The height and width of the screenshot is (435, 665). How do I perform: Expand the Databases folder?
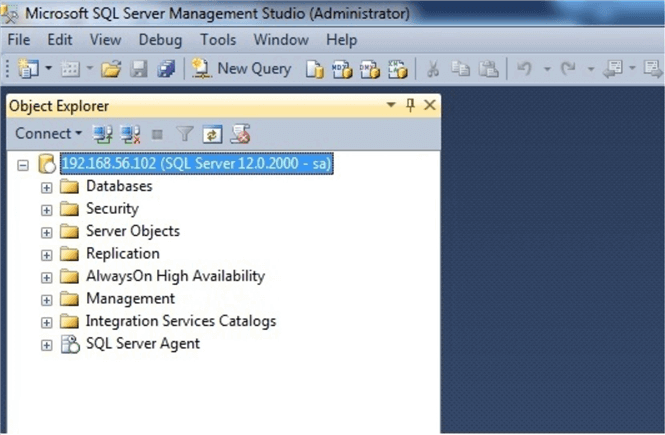pyautogui.click(x=46, y=187)
